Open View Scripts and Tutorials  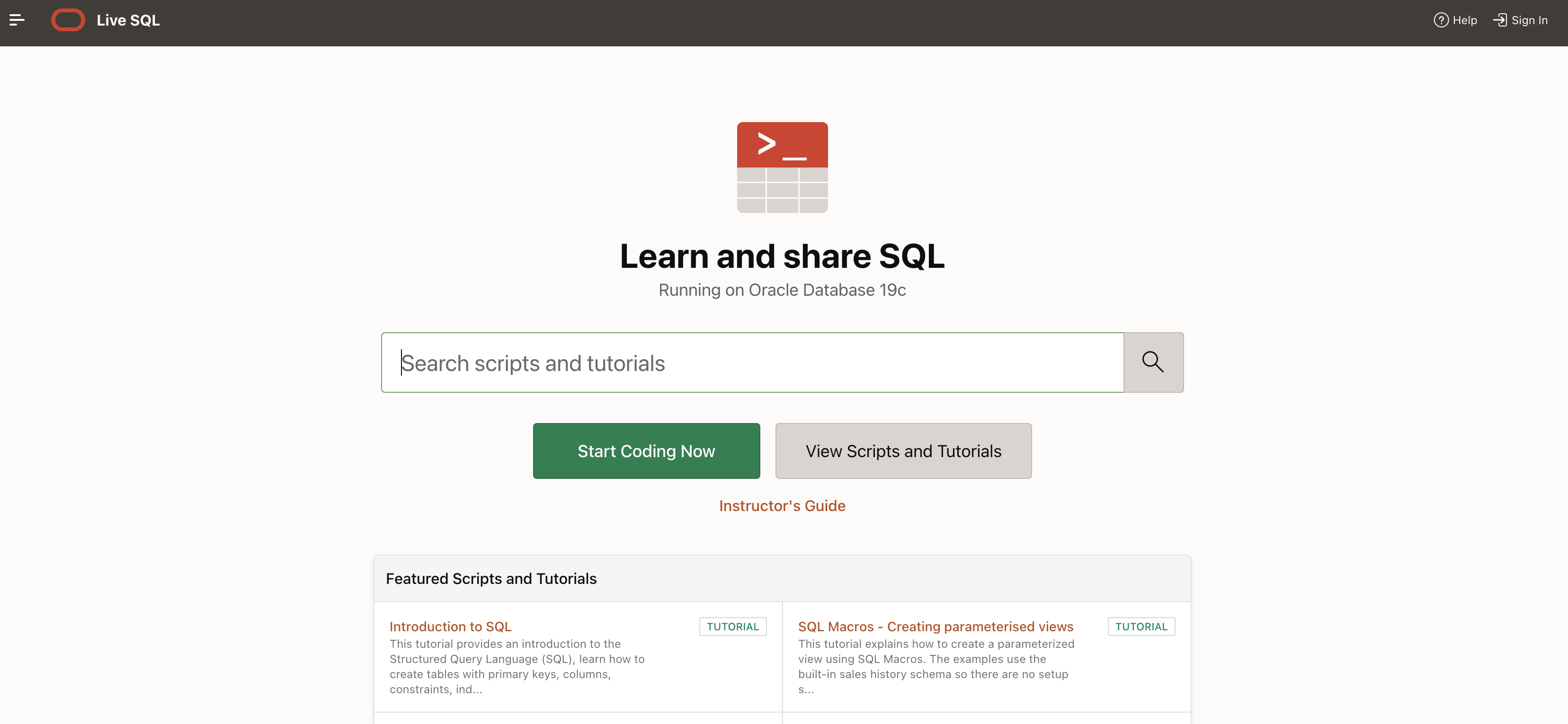pos(903,451)
